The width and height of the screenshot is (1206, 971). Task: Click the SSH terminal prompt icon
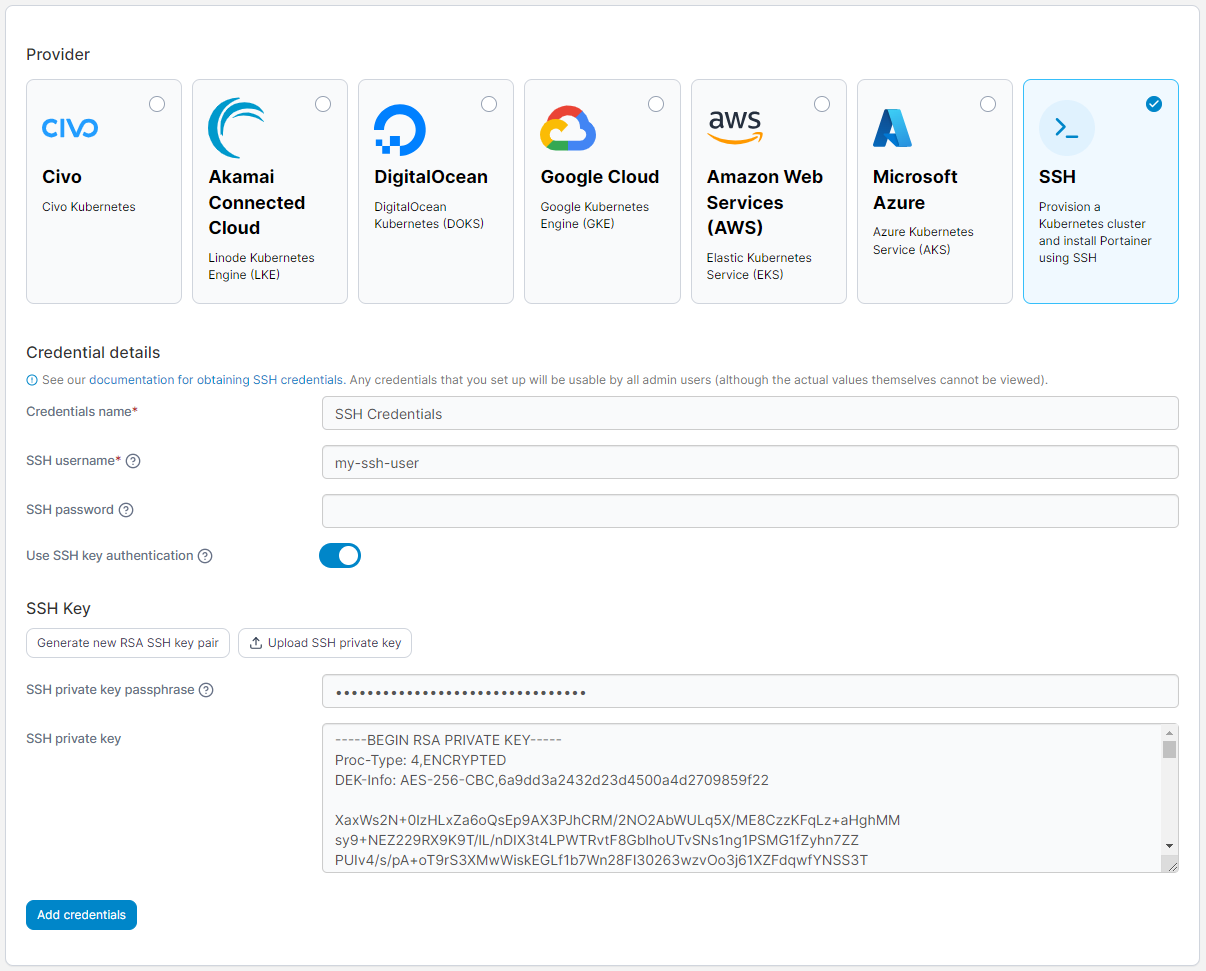(x=1066, y=128)
